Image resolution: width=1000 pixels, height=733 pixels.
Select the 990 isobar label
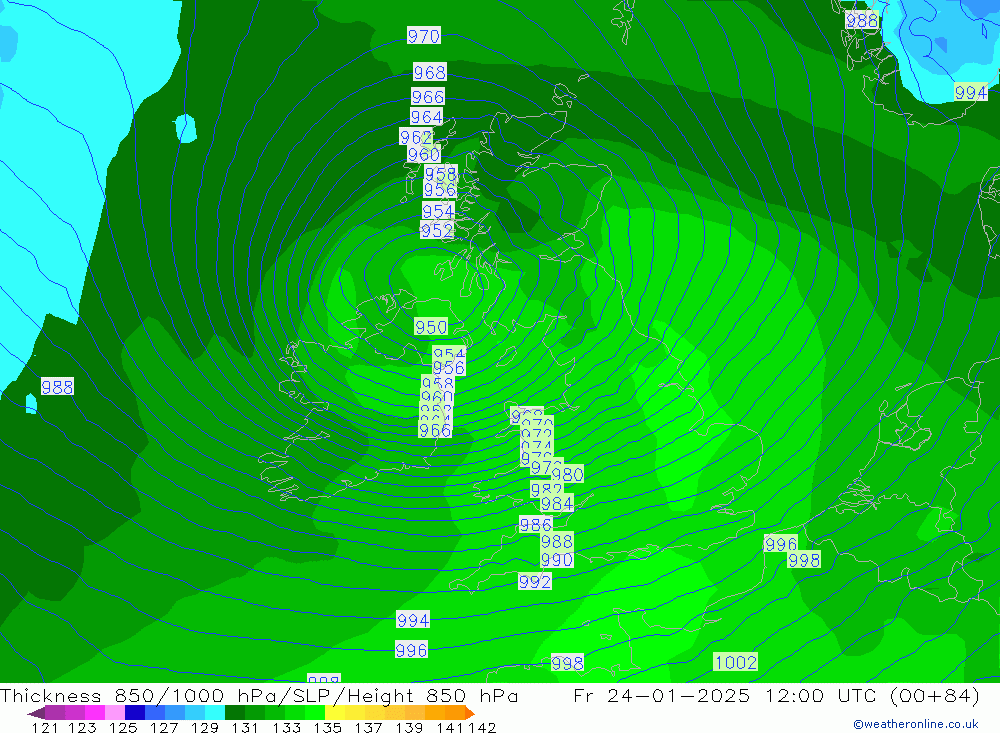(557, 559)
